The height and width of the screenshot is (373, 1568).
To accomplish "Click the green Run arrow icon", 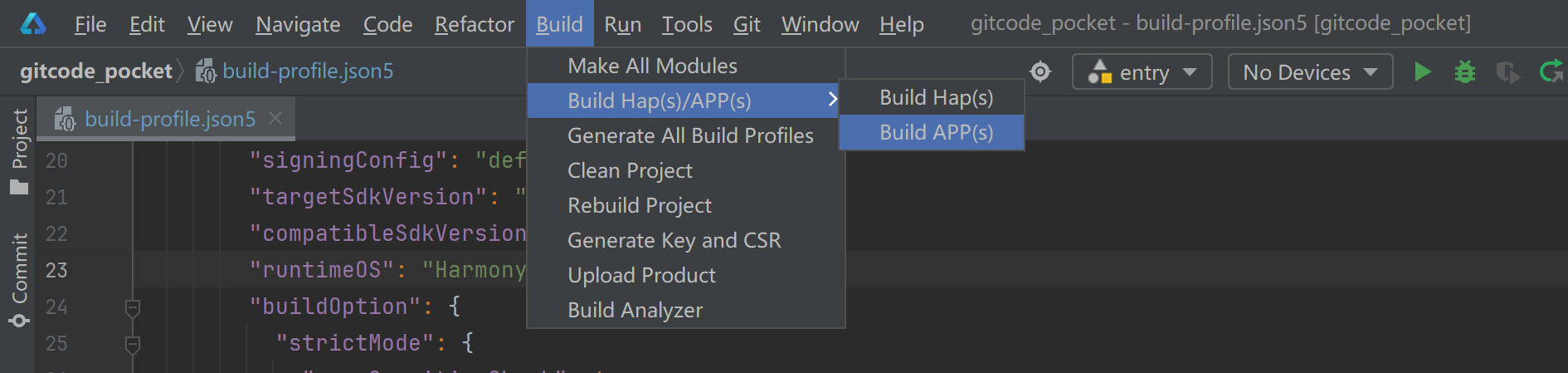I will [x=1422, y=72].
